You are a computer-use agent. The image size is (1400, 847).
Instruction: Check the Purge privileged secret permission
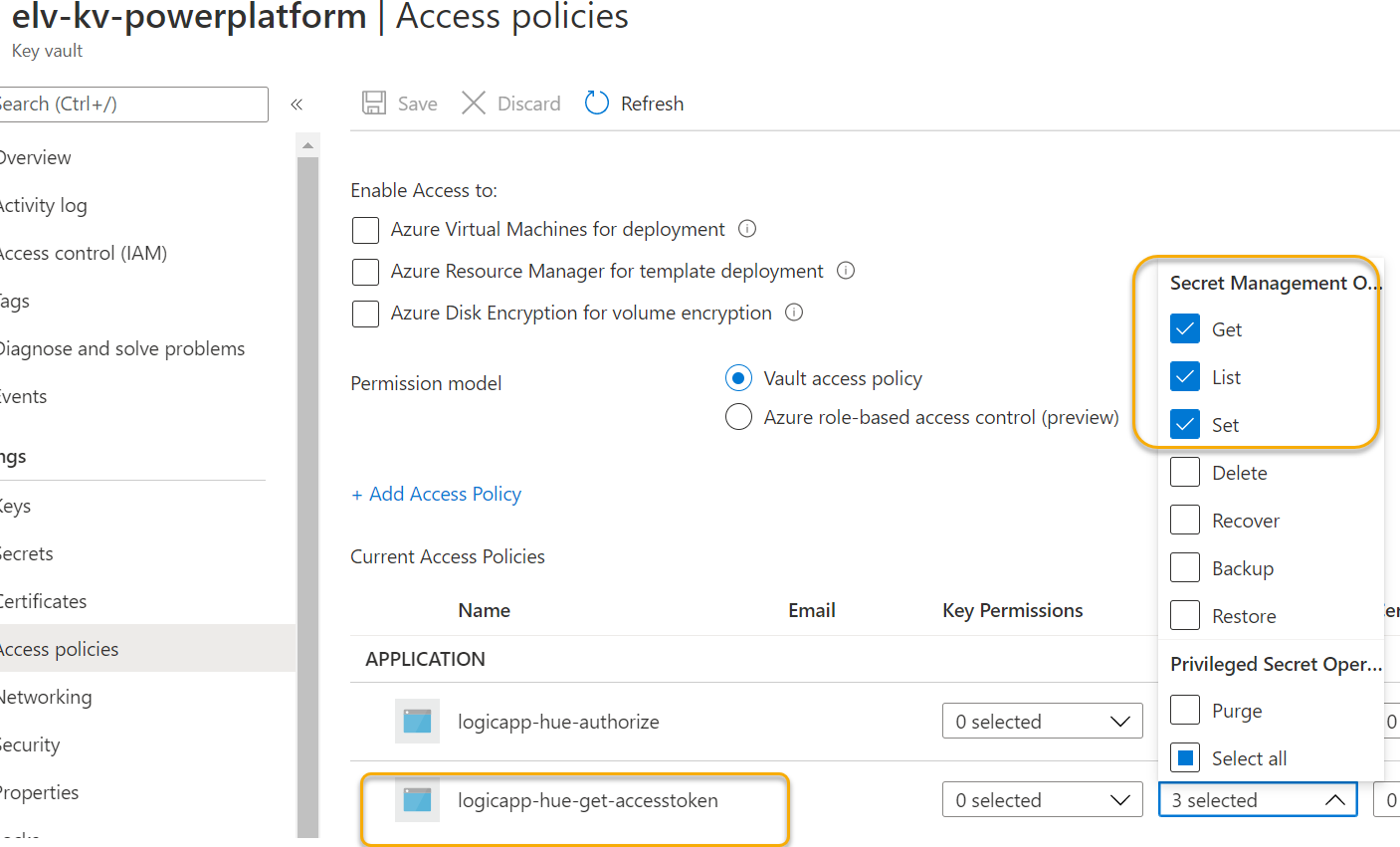click(x=1185, y=711)
